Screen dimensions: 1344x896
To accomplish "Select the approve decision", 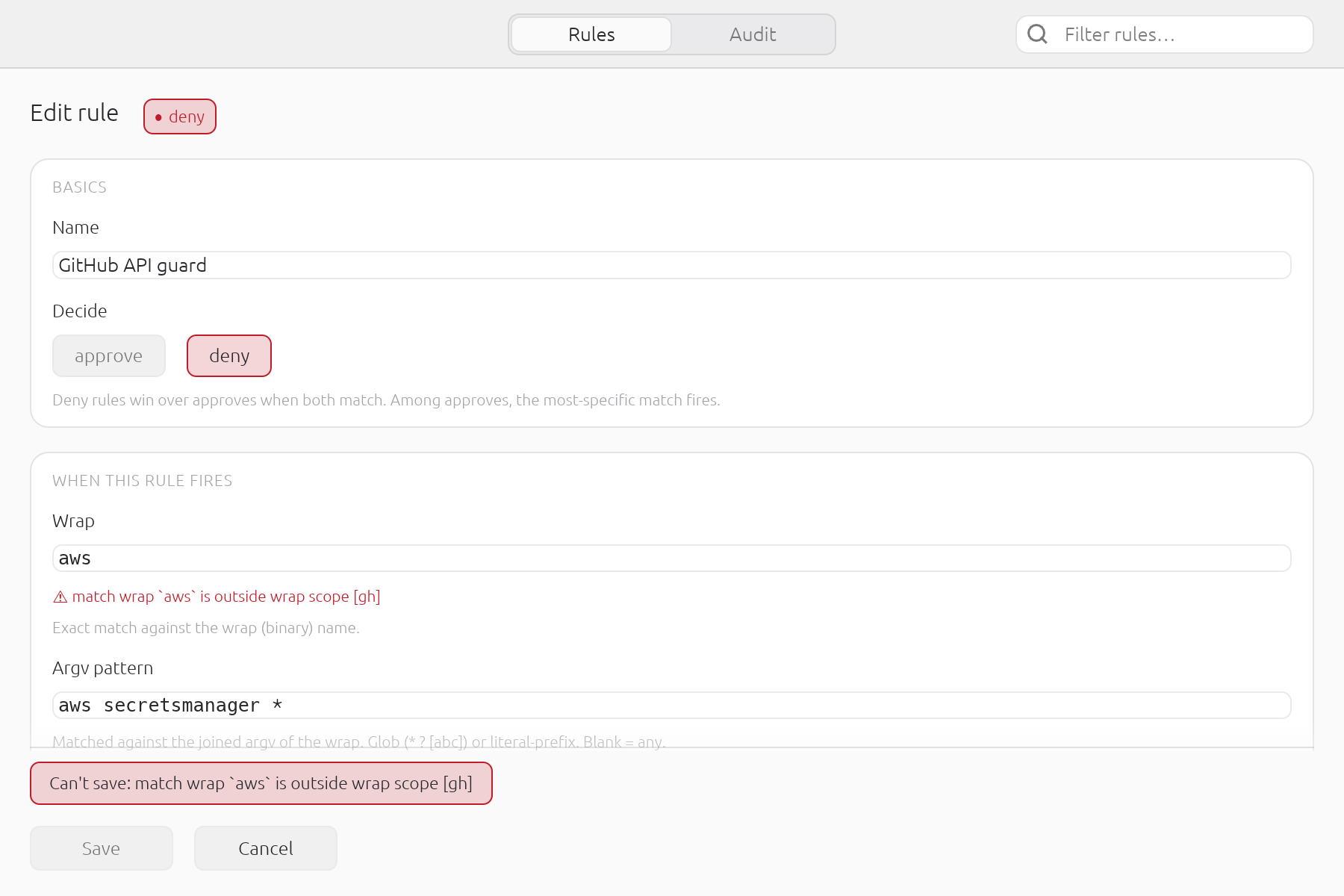I will click(109, 356).
